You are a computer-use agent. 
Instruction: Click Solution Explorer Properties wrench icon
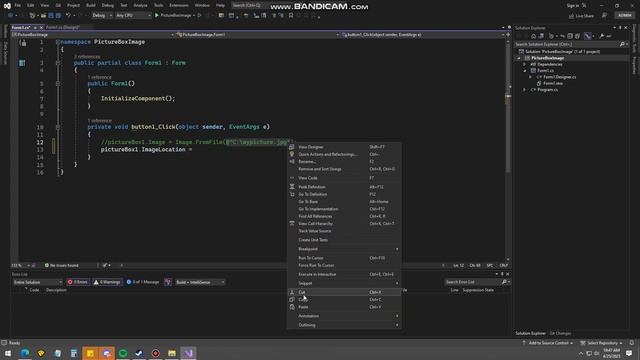(x=602, y=36)
